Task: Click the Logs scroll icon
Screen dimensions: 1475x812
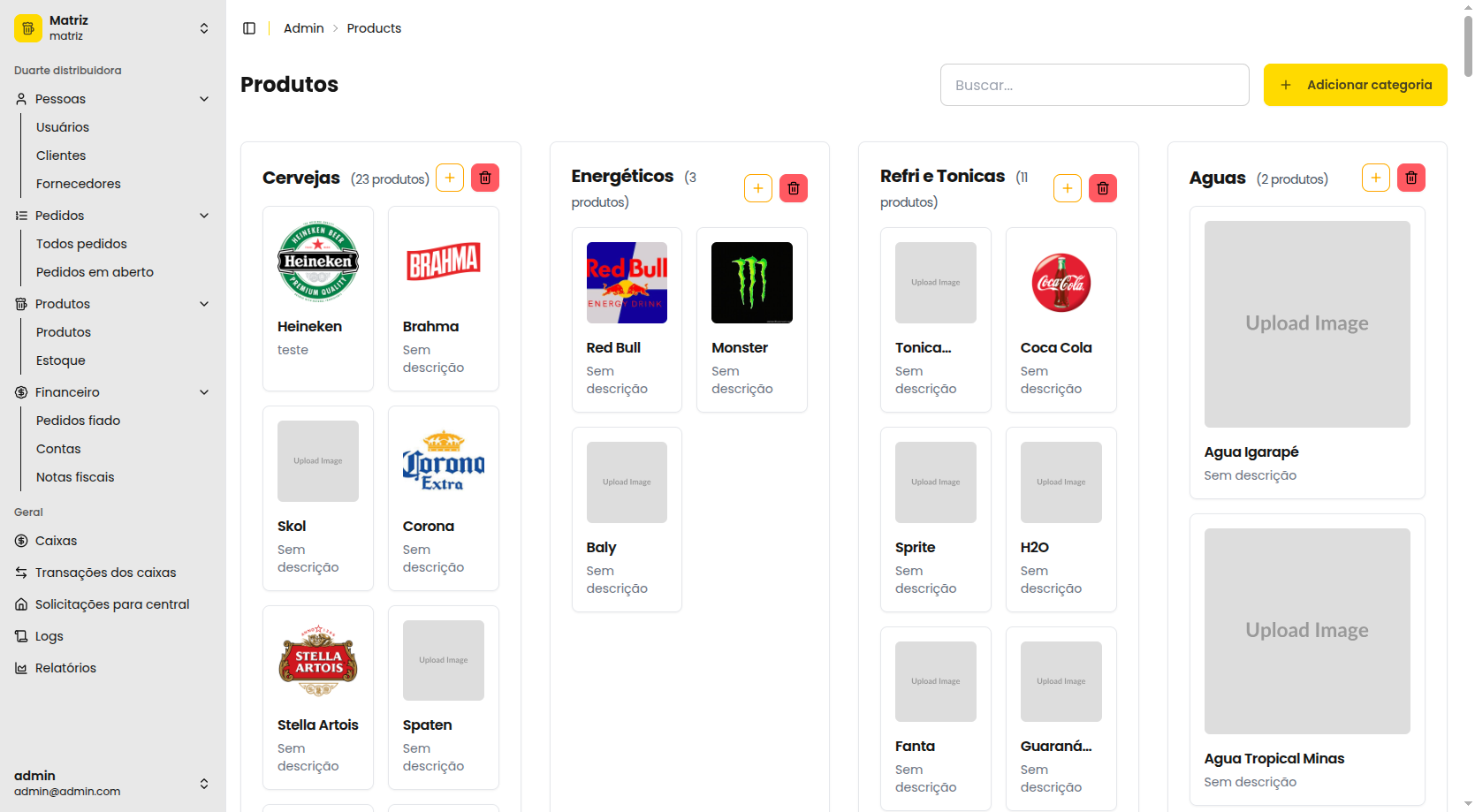Action: [21, 636]
